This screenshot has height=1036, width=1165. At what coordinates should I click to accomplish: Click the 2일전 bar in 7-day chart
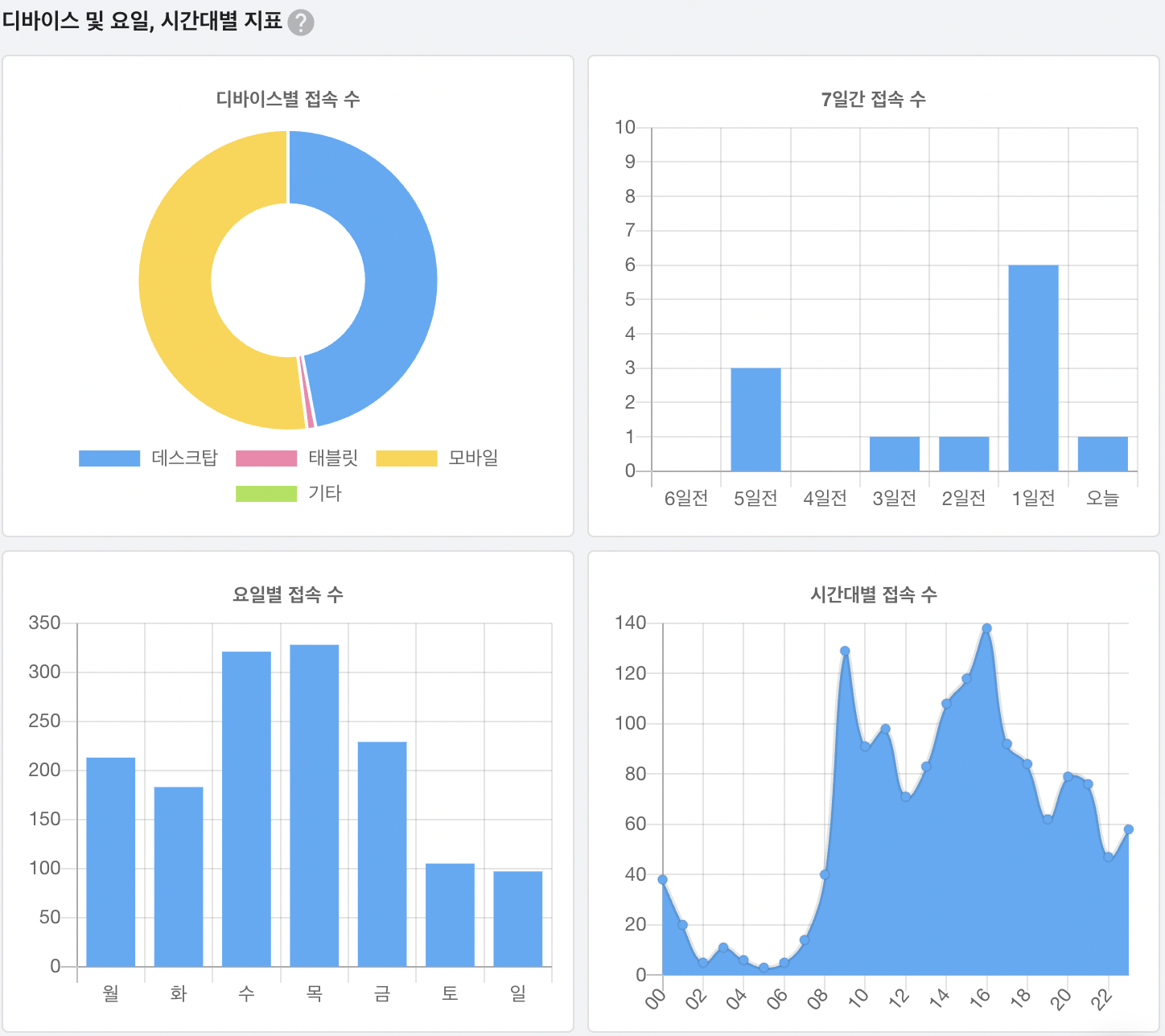(964, 454)
